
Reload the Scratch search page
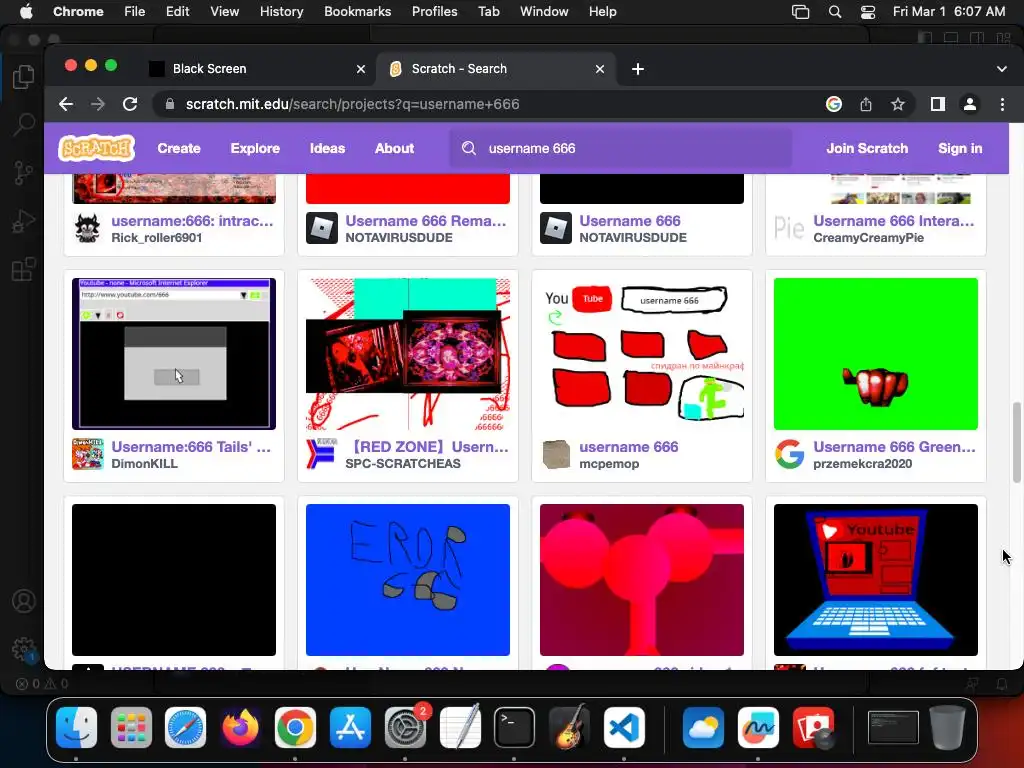point(130,104)
